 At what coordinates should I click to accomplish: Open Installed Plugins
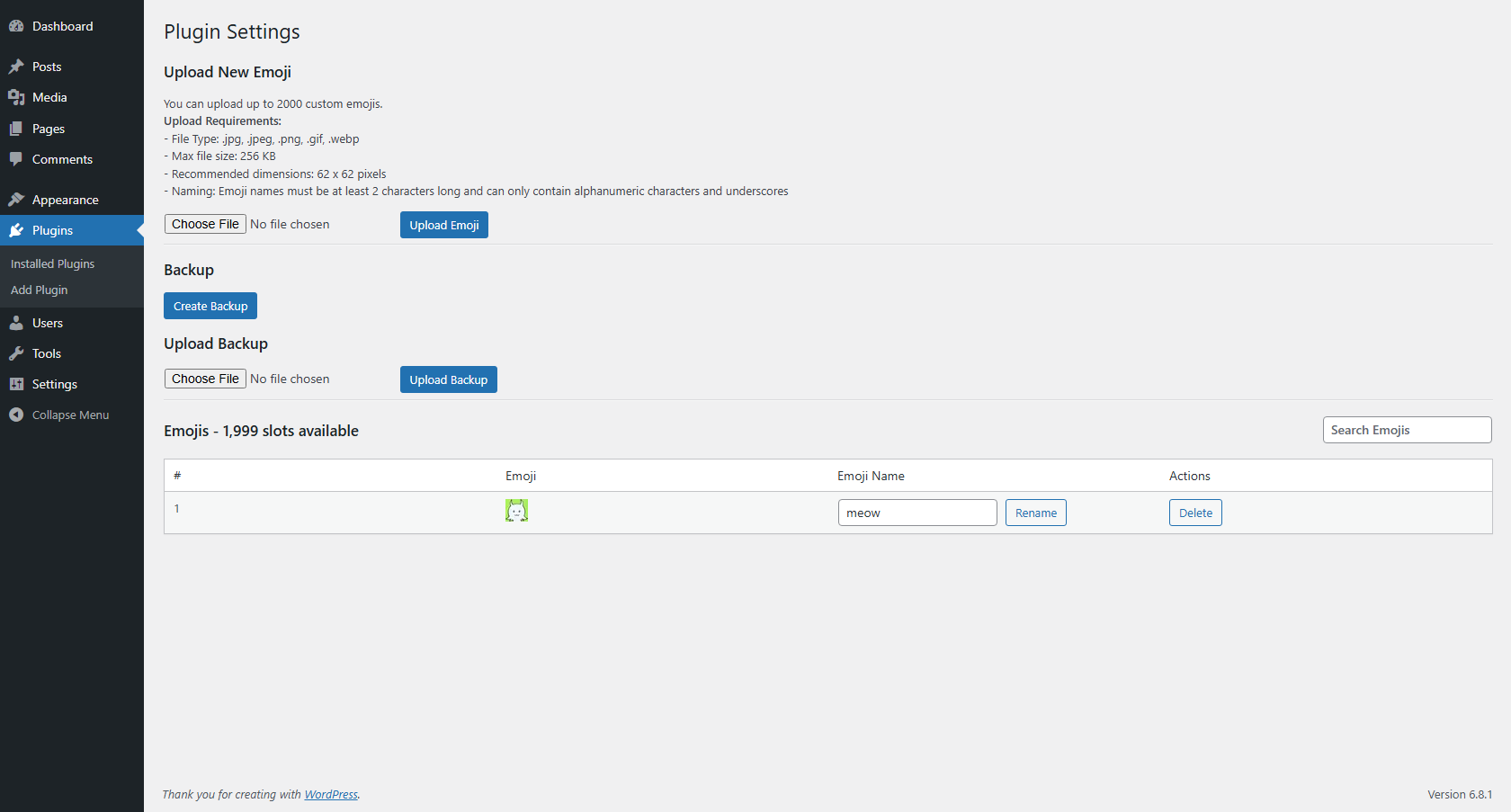pyautogui.click(x=52, y=263)
